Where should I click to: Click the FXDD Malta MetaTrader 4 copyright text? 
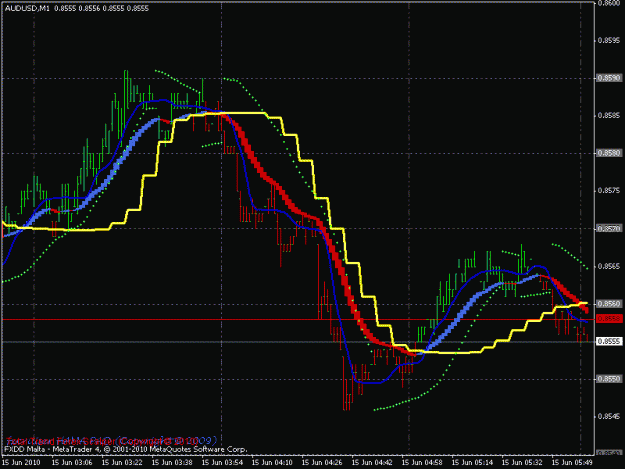pos(126,449)
